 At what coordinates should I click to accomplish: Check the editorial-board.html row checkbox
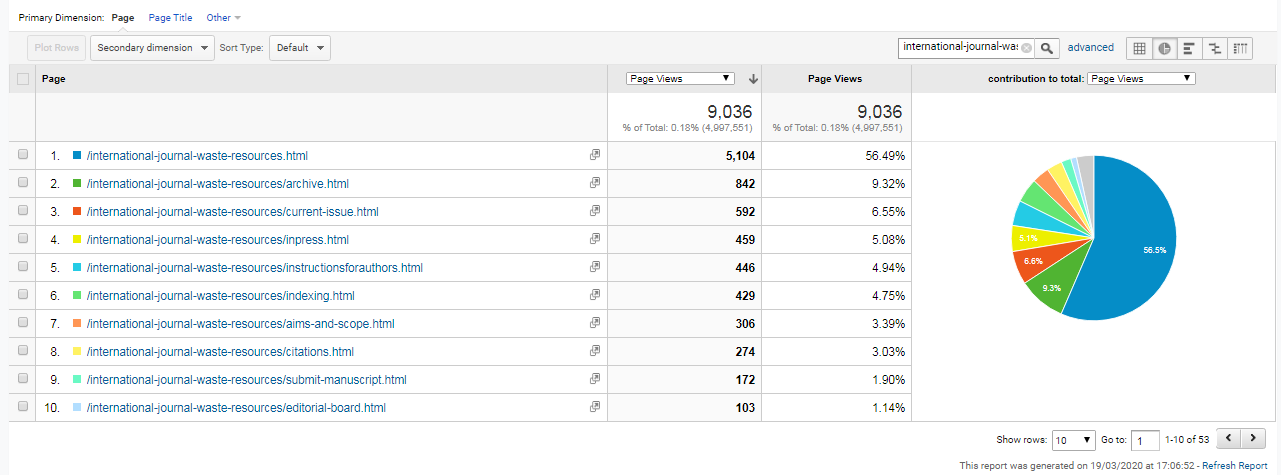pos(23,407)
